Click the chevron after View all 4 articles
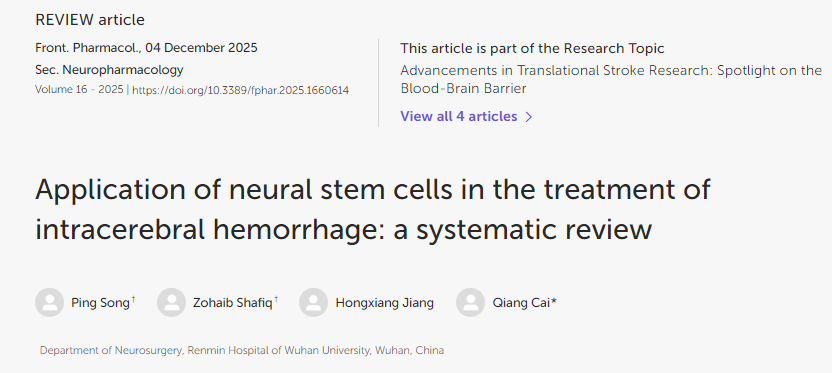832x373 pixels. click(528, 117)
